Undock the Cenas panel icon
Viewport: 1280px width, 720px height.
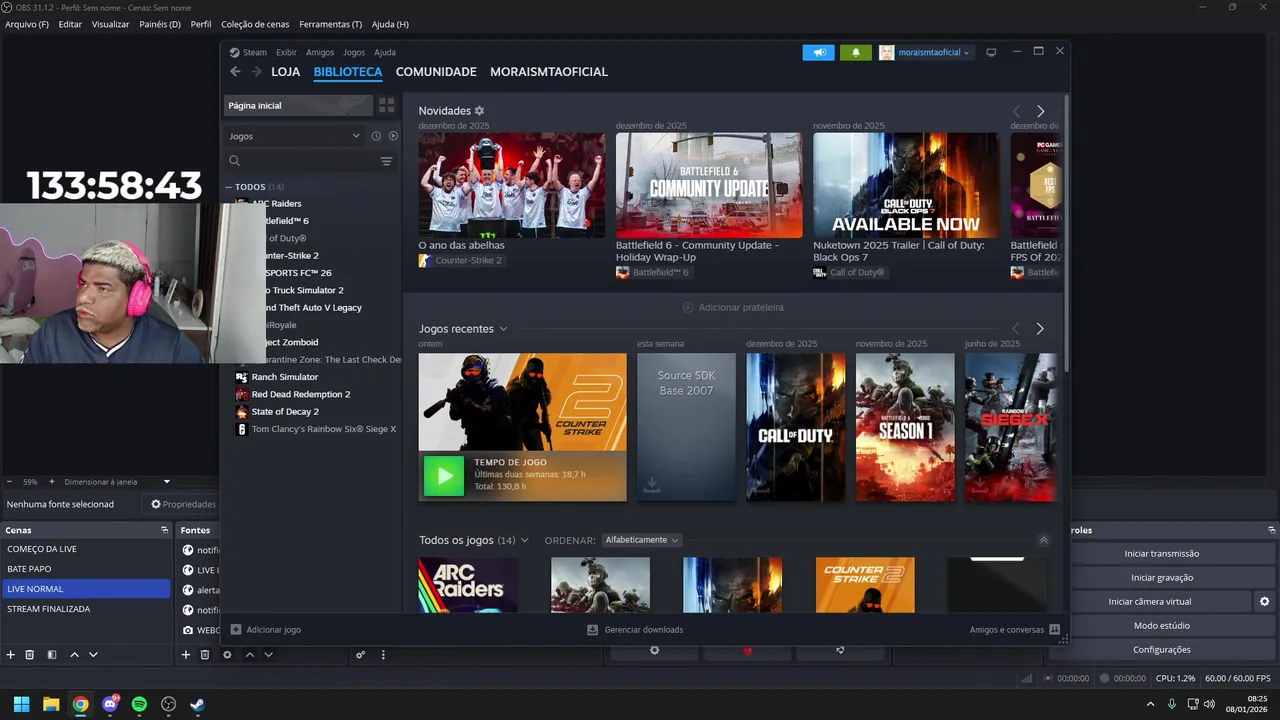pyautogui.click(x=164, y=530)
